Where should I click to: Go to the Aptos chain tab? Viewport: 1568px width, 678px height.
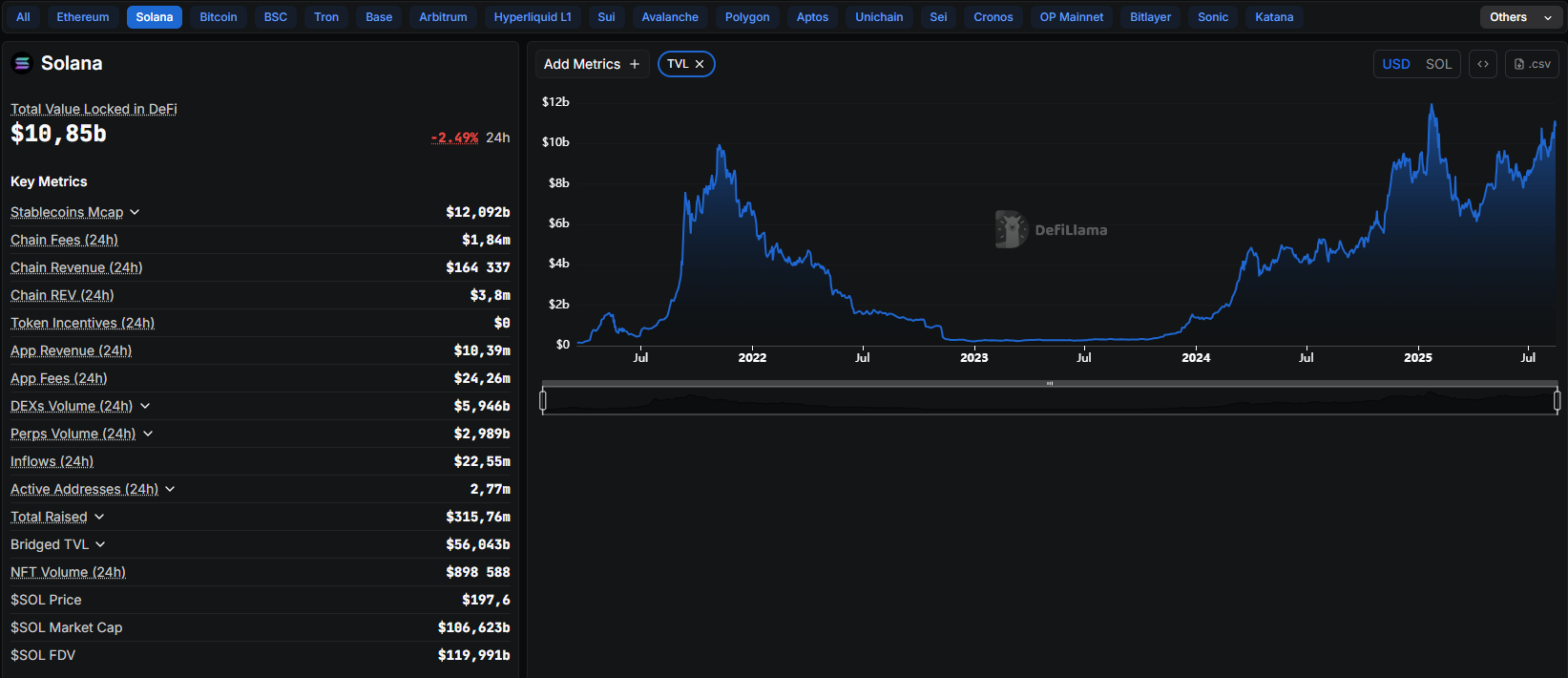pyautogui.click(x=812, y=17)
